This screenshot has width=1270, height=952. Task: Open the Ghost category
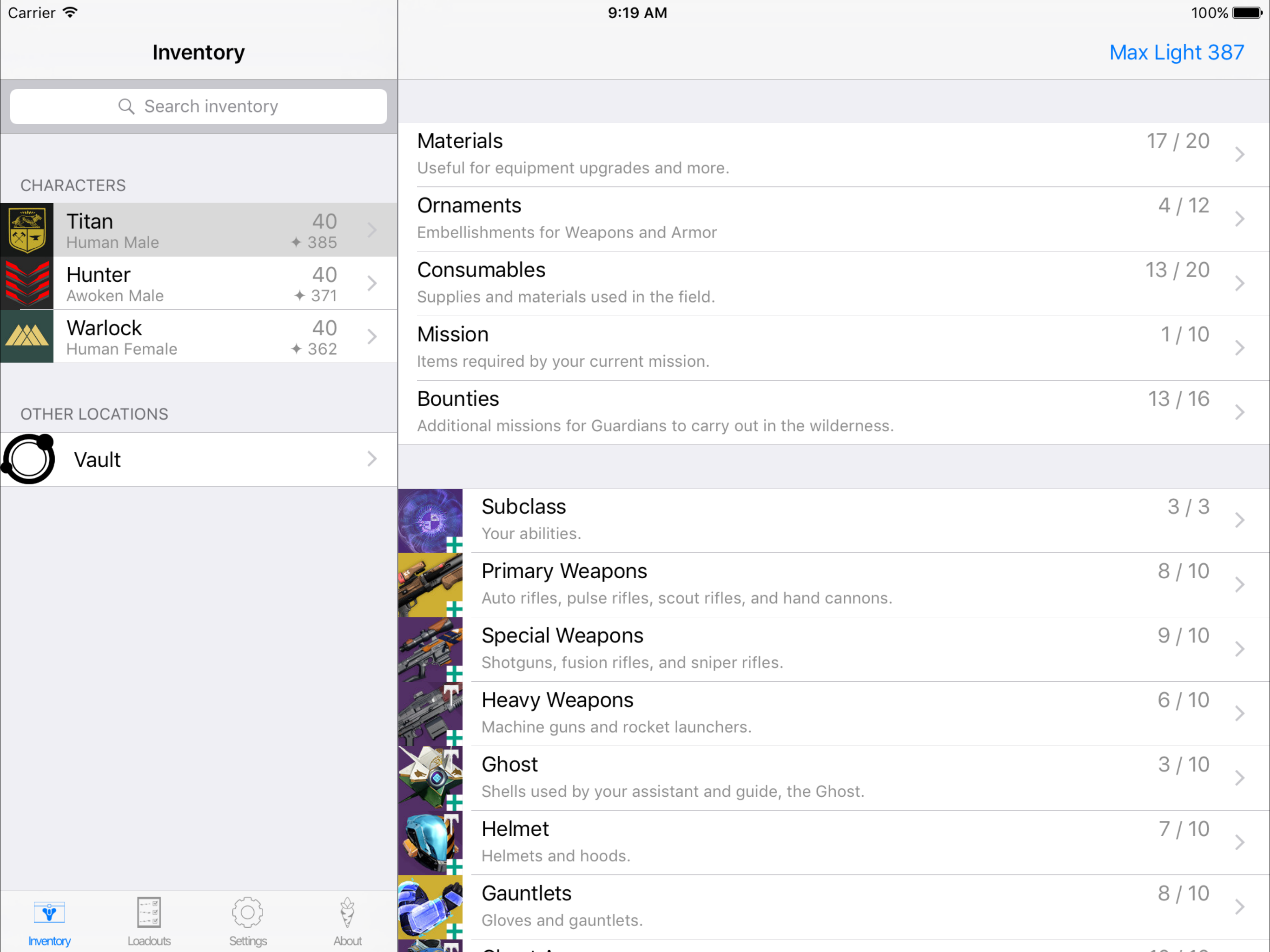pos(833,778)
